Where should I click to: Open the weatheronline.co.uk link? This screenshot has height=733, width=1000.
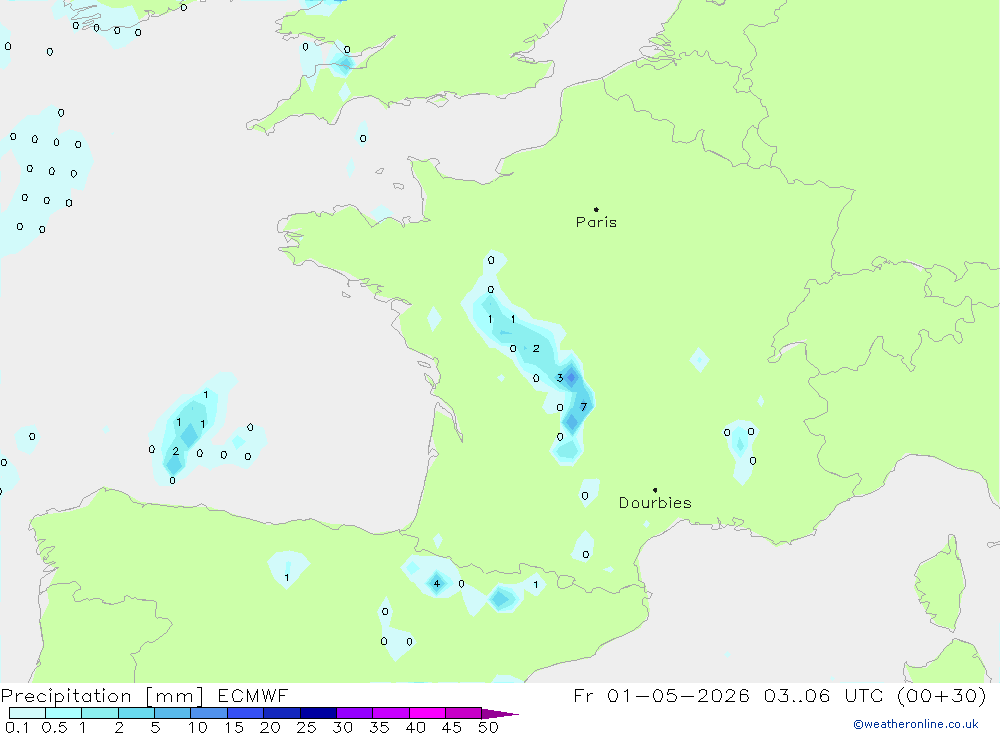[x=916, y=724]
